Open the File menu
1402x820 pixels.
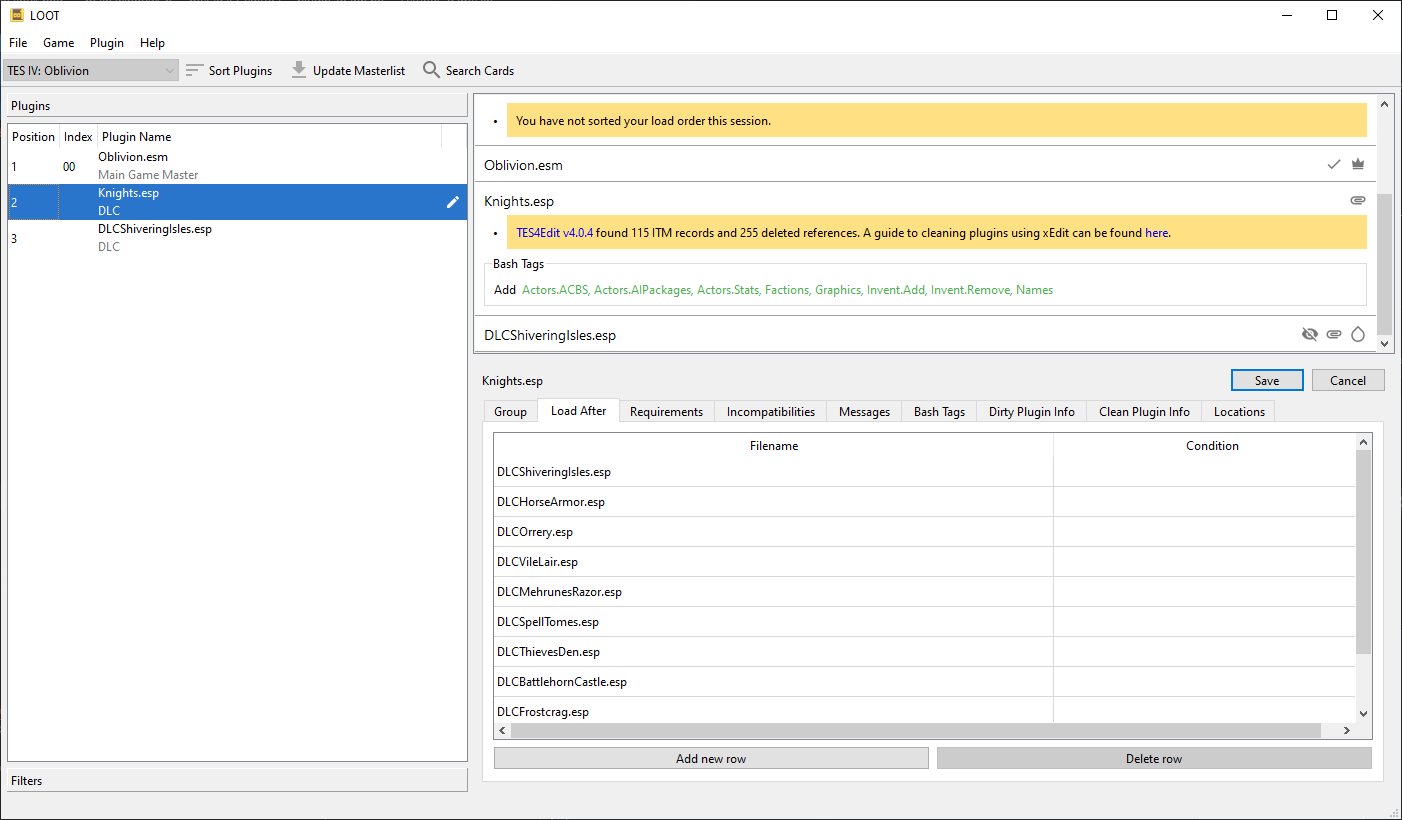(x=18, y=43)
